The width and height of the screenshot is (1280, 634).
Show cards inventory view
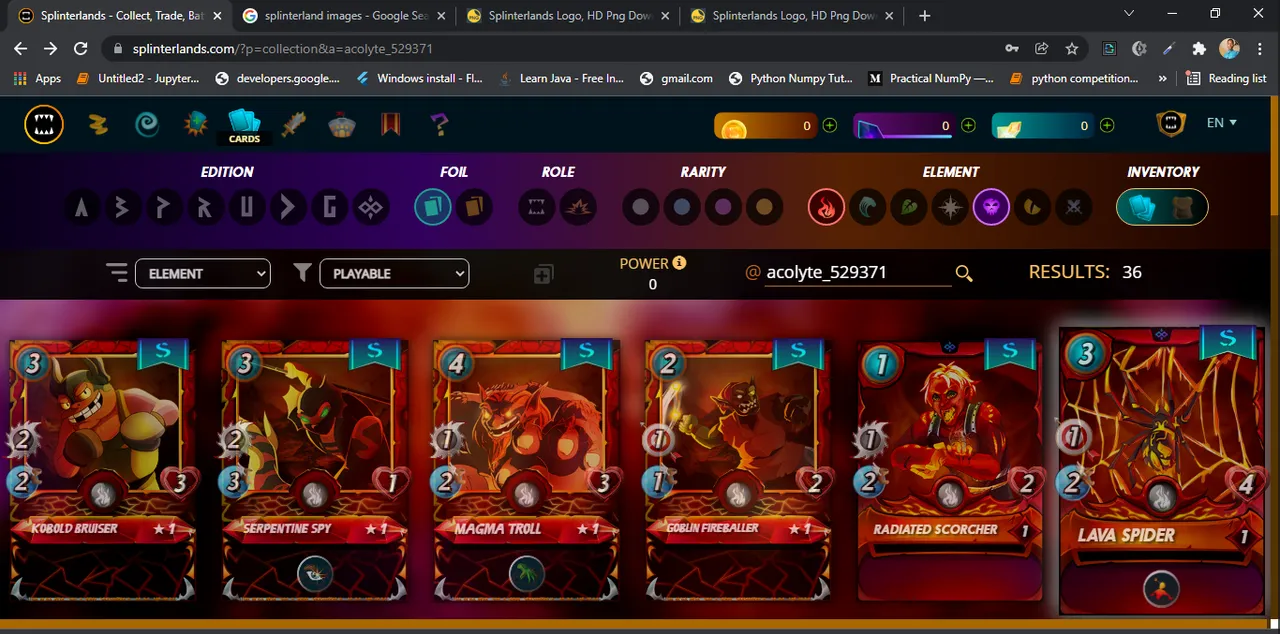tap(1142, 208)
